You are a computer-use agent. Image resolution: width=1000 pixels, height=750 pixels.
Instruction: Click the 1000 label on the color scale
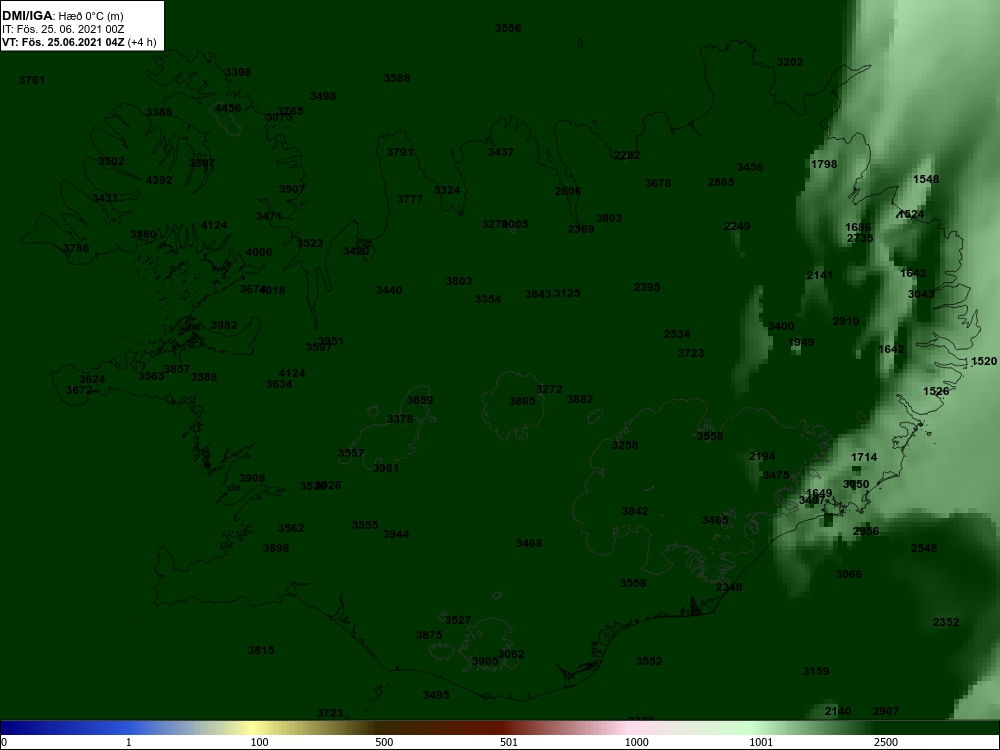pyautogui.click(x=636, y=742)
